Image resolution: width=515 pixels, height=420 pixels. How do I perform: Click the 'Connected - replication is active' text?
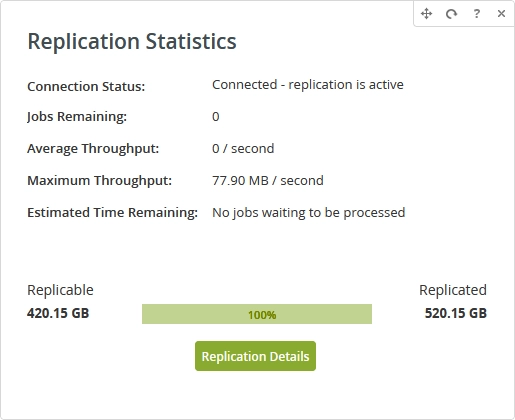coord(308,85)
